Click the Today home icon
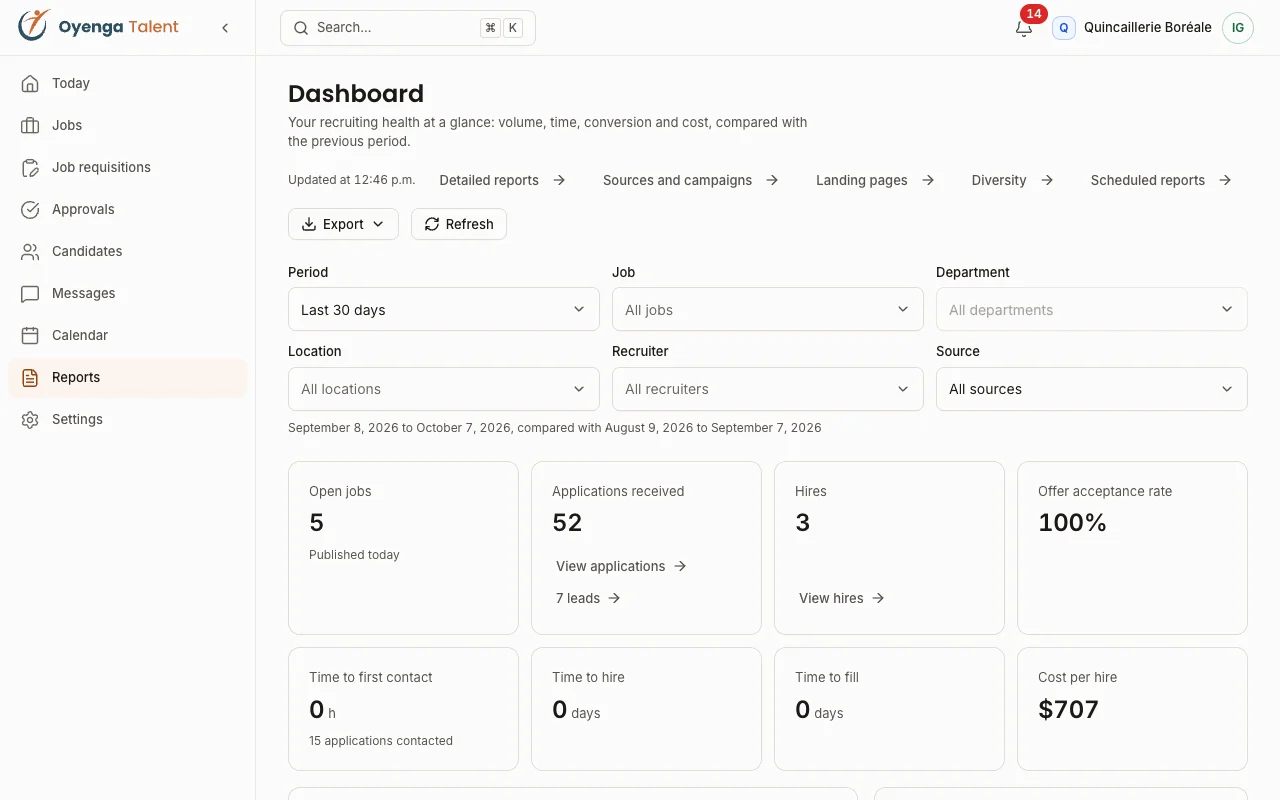Screen dimensions: 1280x800 (x=31, y=83)
